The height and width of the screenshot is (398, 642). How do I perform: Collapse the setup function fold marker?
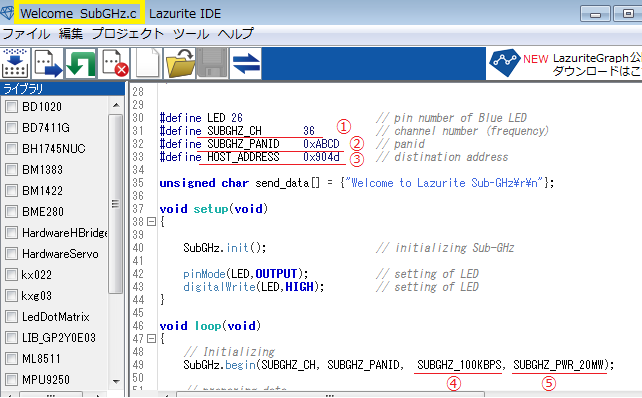click(151, 222)
